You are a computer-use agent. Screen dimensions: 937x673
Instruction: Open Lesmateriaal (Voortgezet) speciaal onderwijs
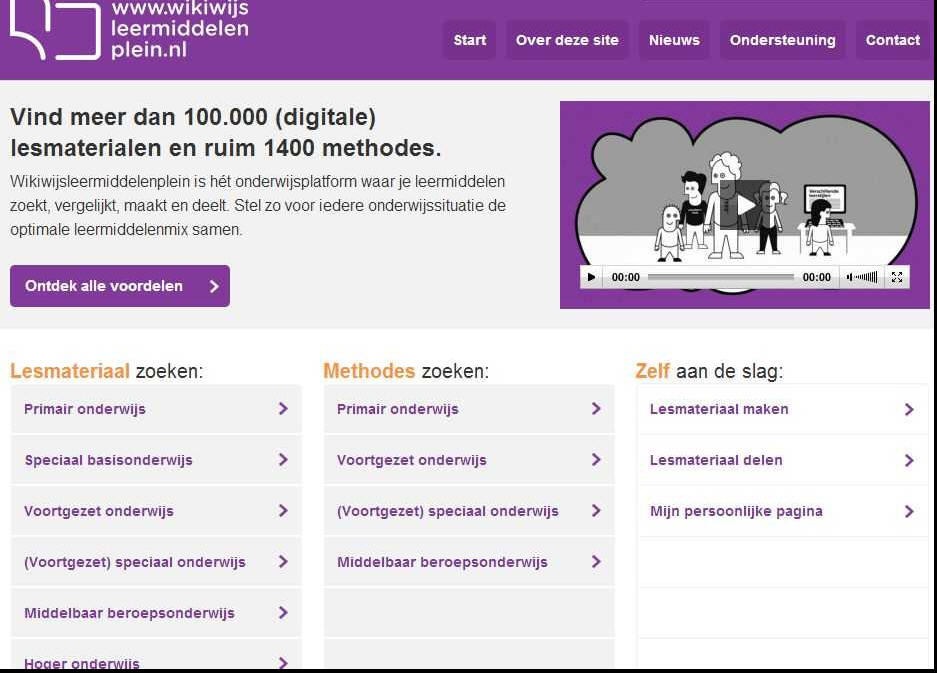(x=157, y=562)
